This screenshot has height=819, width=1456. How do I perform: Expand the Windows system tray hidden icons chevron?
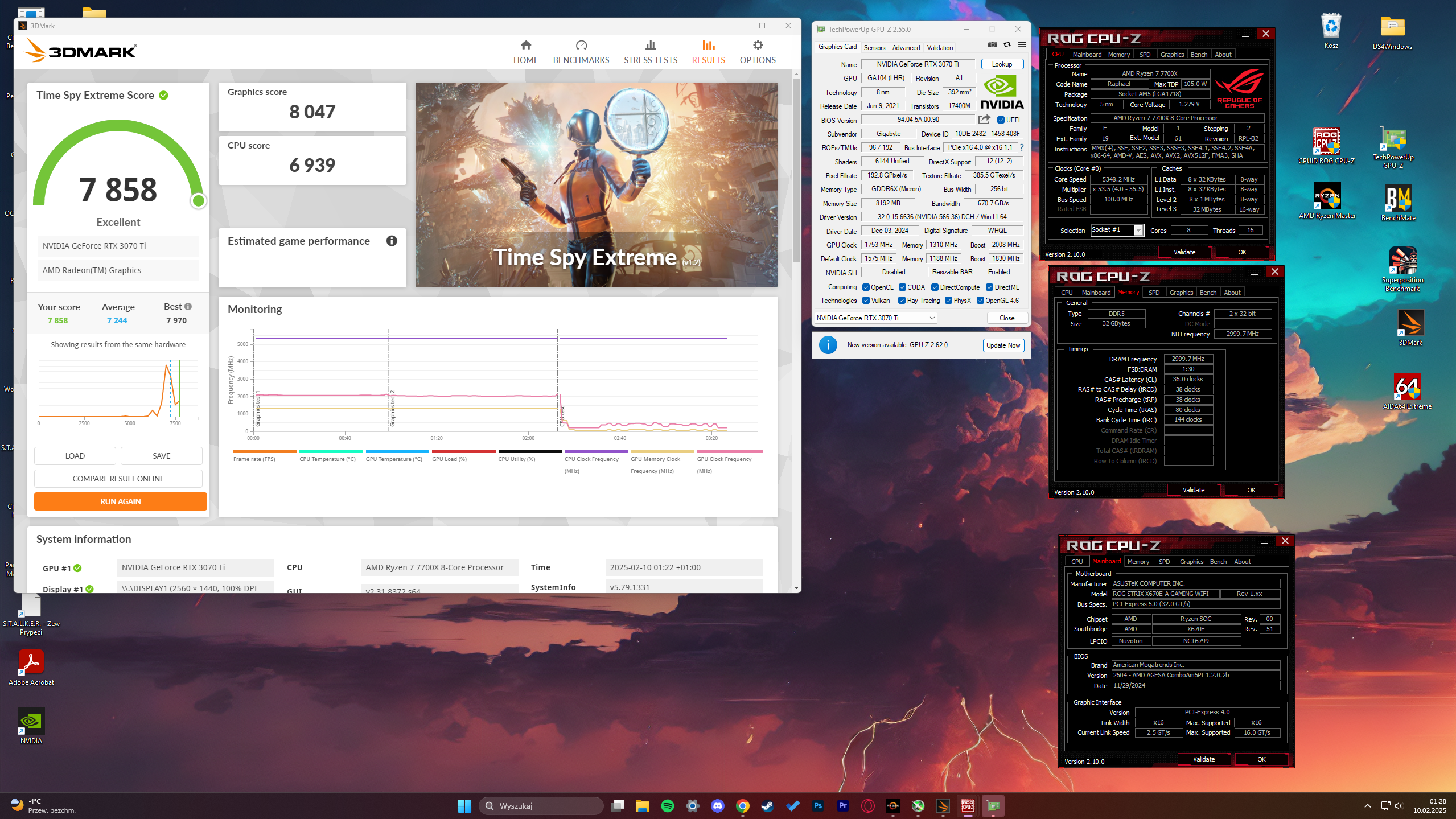click(1367, 806)
